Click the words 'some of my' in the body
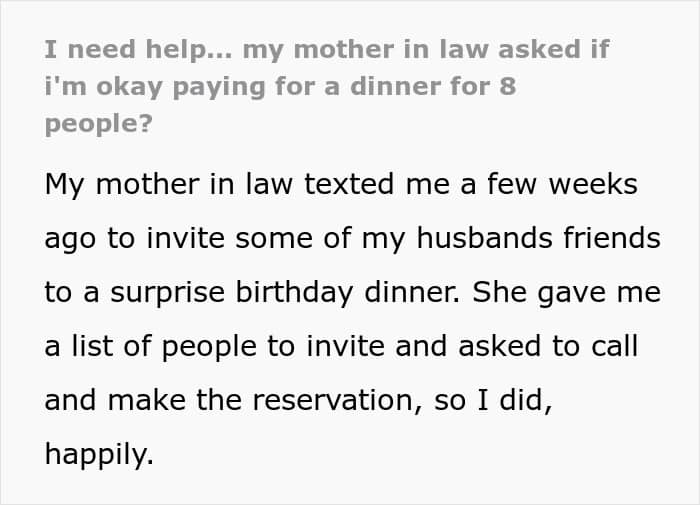 point(320,239)
